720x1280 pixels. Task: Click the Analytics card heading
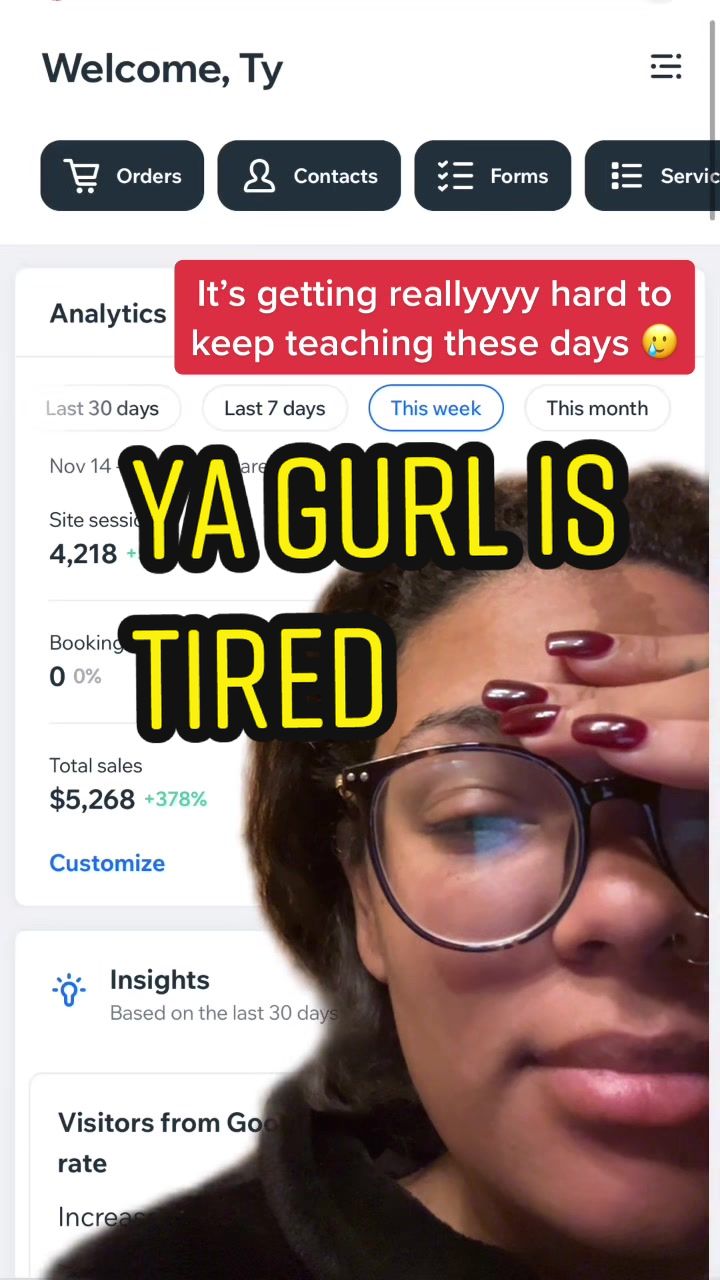click(108, 314)
